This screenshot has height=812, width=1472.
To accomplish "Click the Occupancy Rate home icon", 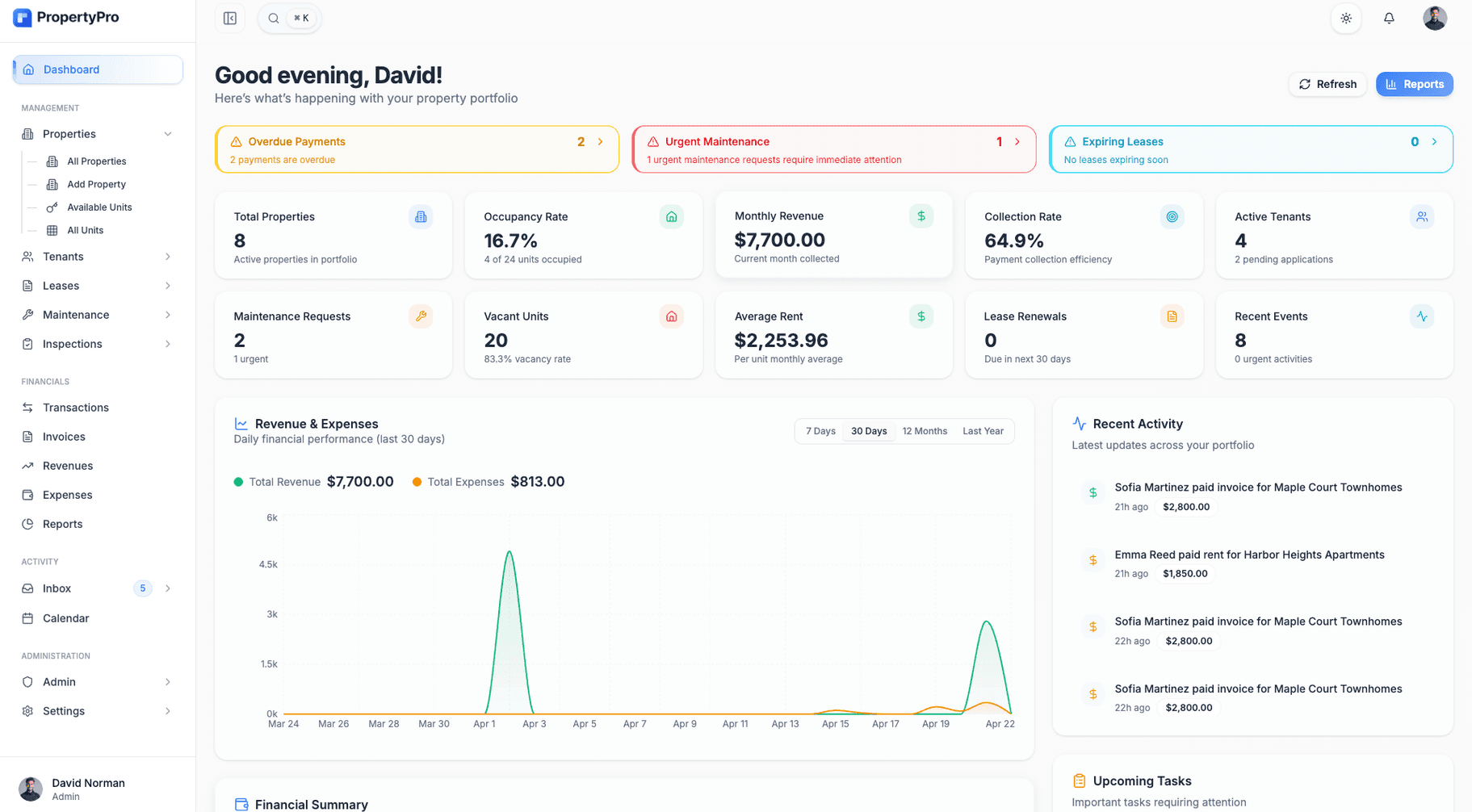I will (671, 216).
